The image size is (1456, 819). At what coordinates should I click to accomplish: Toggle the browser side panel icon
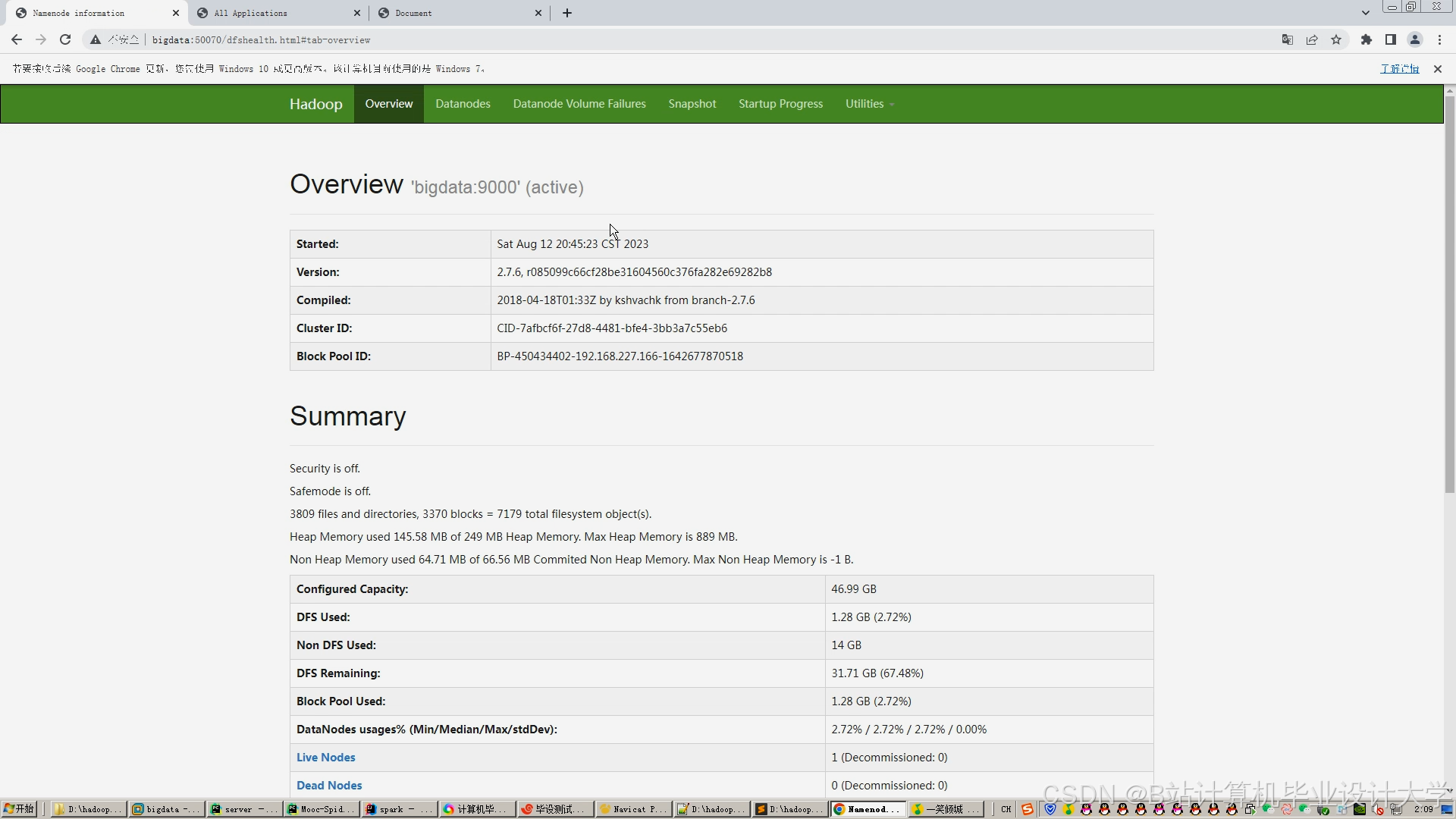(1391, 39)
